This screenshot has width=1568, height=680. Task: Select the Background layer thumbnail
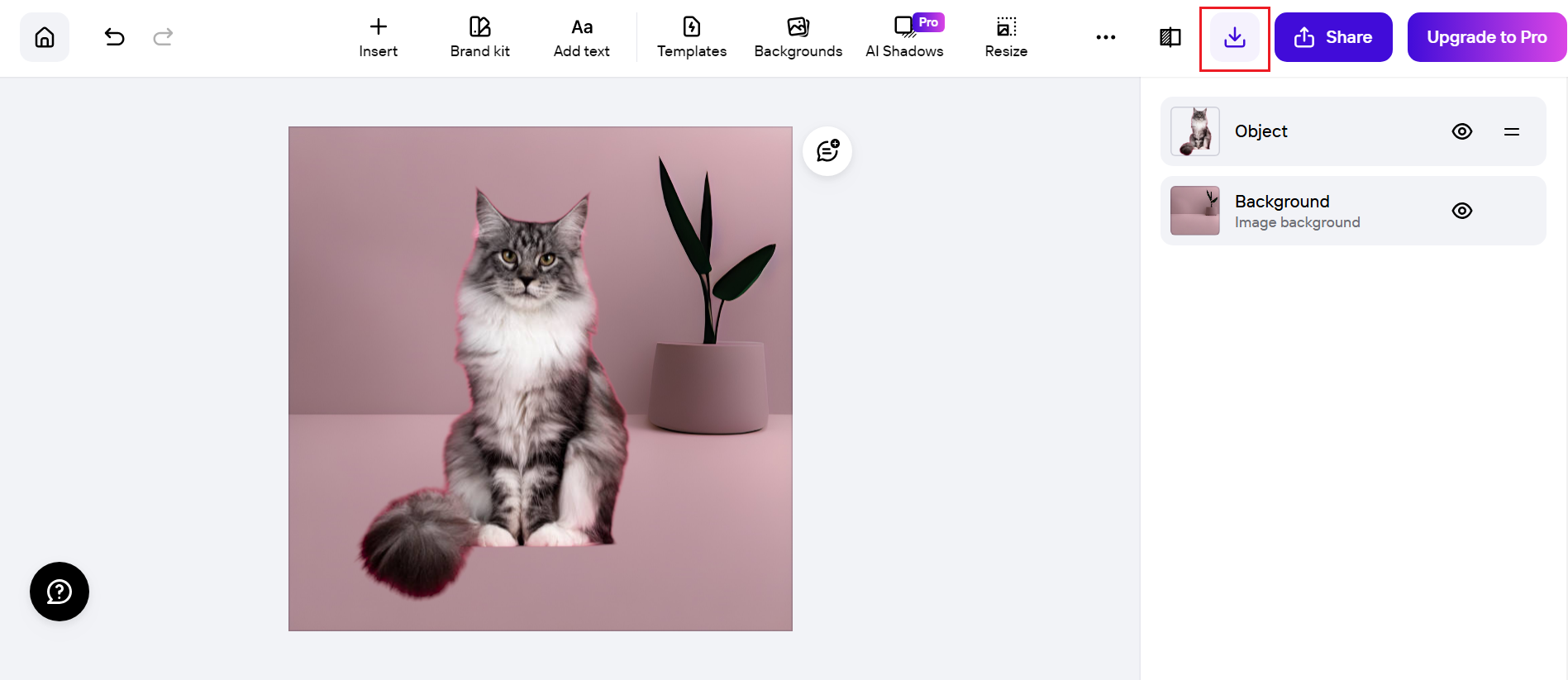tap(1195, 211)
